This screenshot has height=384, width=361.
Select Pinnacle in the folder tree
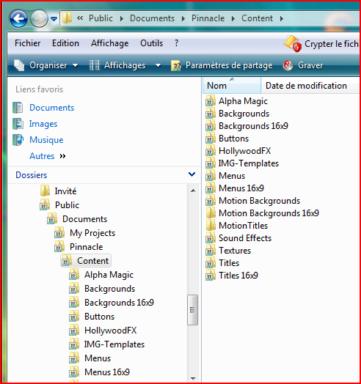coord(86,247)
